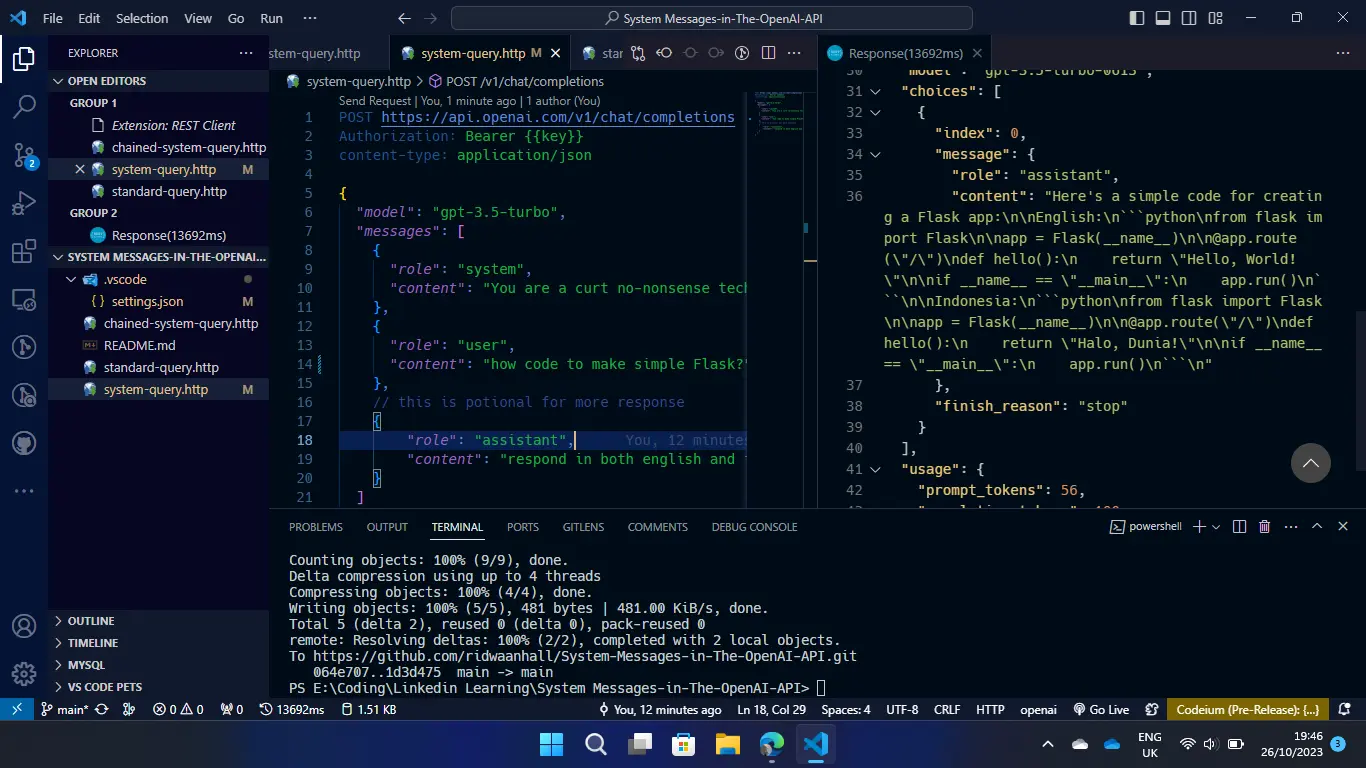Show additional views with the activity bar ellipsis
The height and width of the screenshot is (768, 1366).
(24, 491)
